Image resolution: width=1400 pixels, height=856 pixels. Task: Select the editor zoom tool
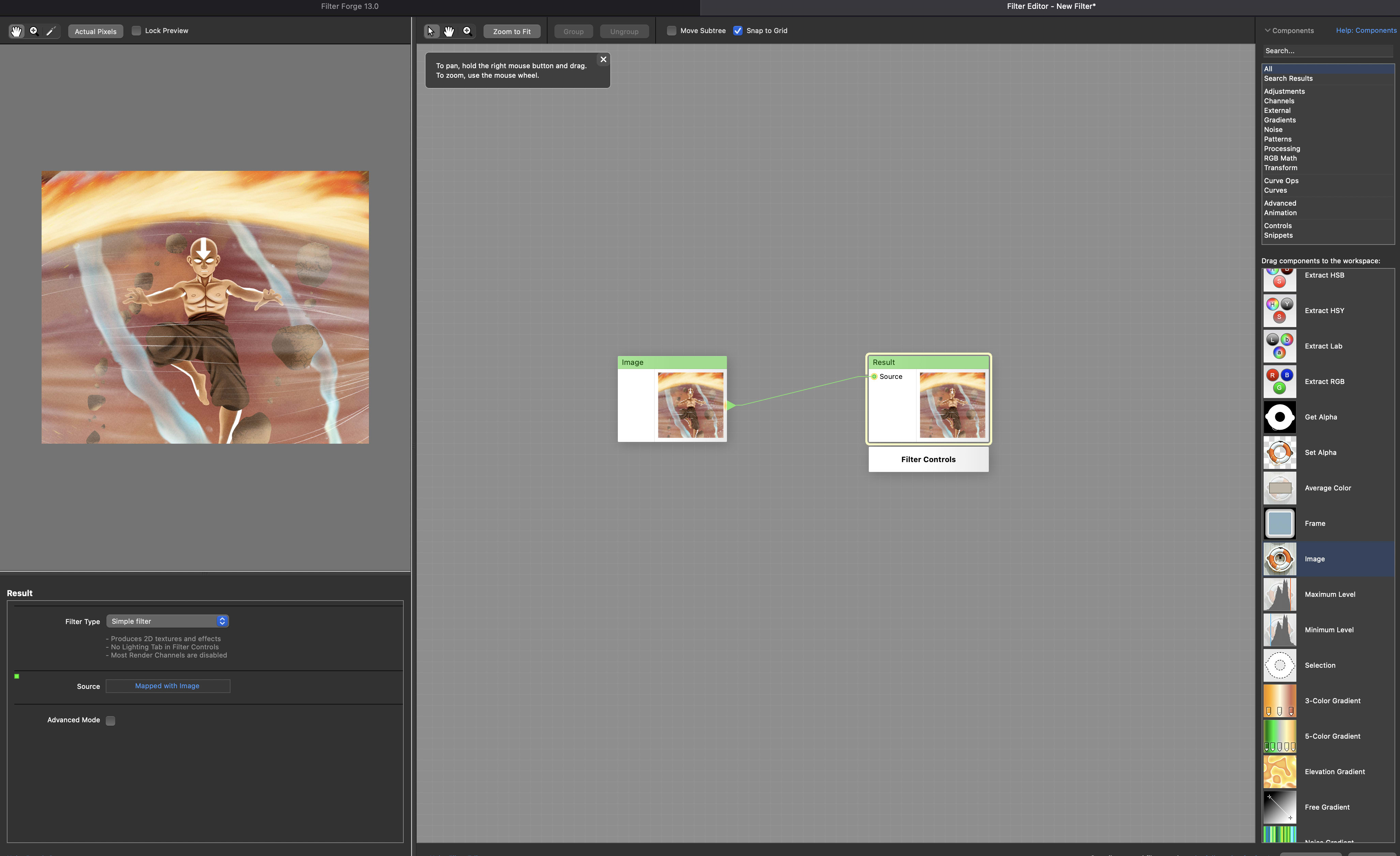pos(467,31)
